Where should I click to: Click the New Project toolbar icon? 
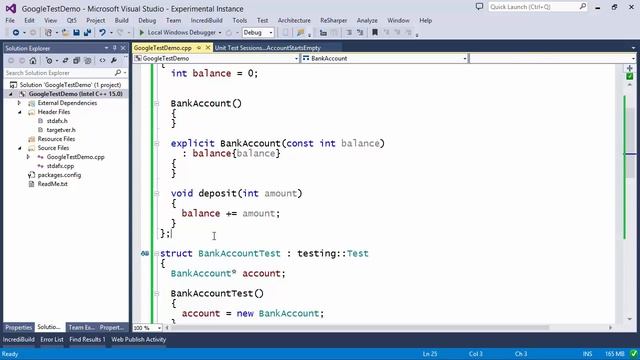click(x=48, y=32)
